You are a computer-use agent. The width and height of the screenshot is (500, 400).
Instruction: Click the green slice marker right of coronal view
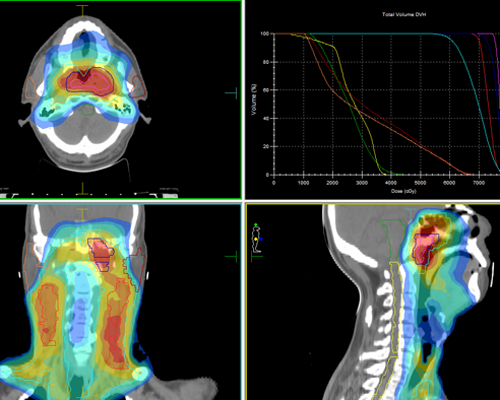[231, 256]
